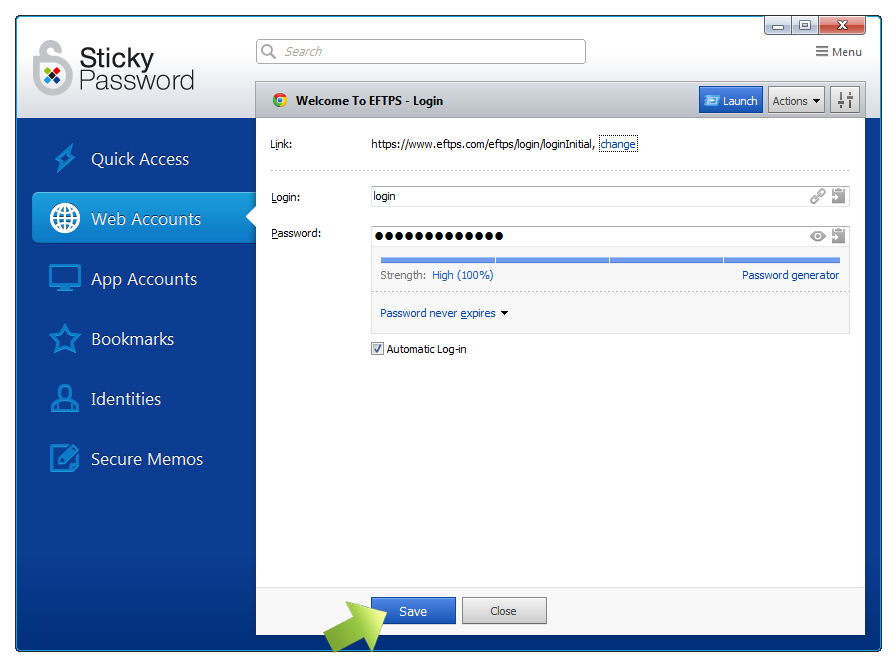This screenshot has width=896, height=665.
Task: Click the search magnifier icon
Action: [268, 51]
